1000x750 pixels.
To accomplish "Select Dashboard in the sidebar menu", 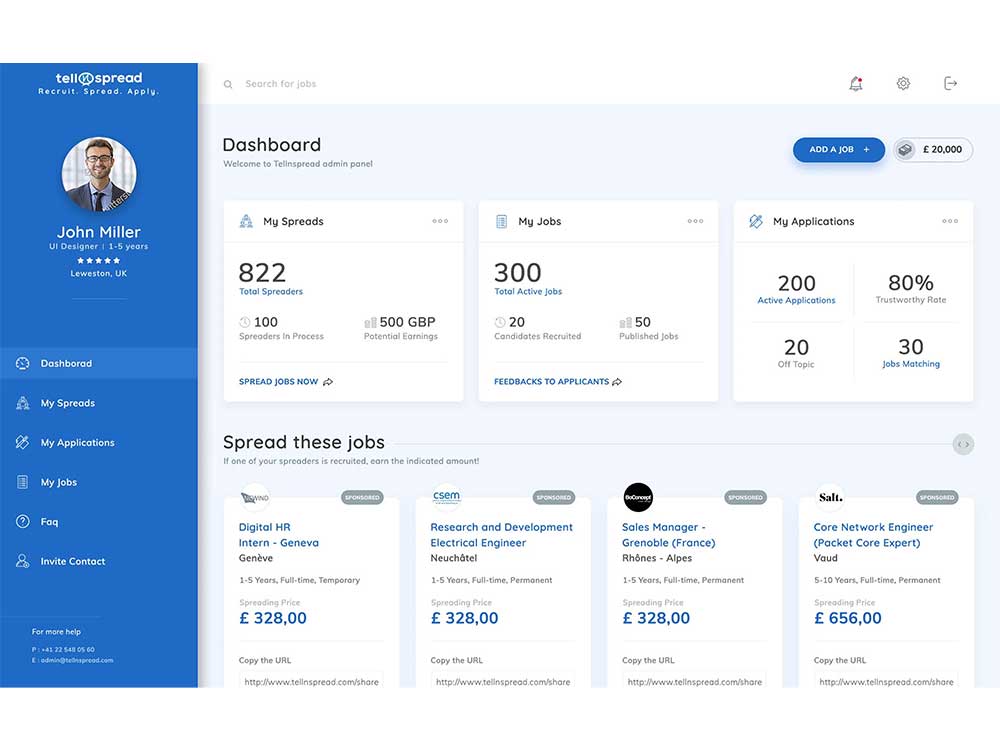I will click(99, 364).
